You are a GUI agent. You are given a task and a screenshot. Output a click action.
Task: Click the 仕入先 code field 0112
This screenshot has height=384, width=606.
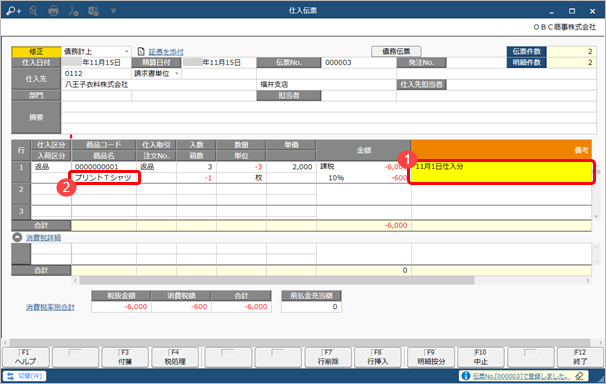tap(96, 73)
